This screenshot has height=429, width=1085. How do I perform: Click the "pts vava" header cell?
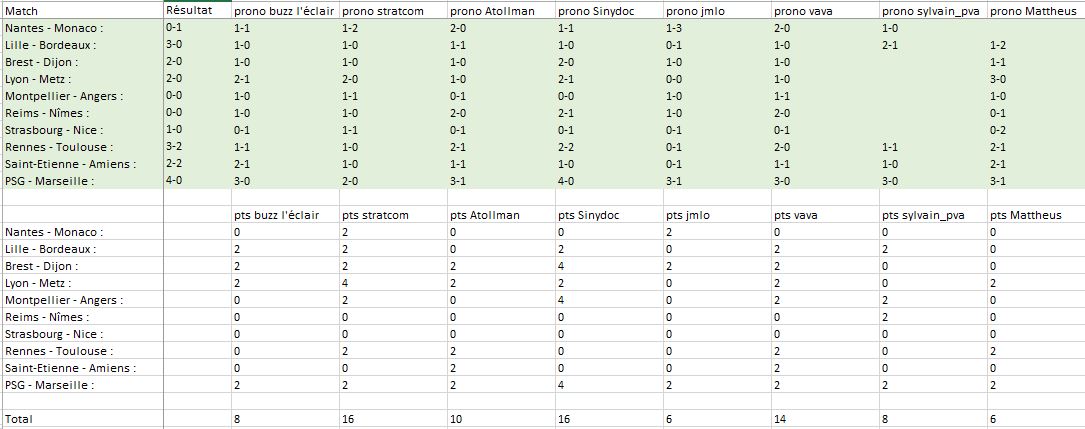click(x=824, y=215)
